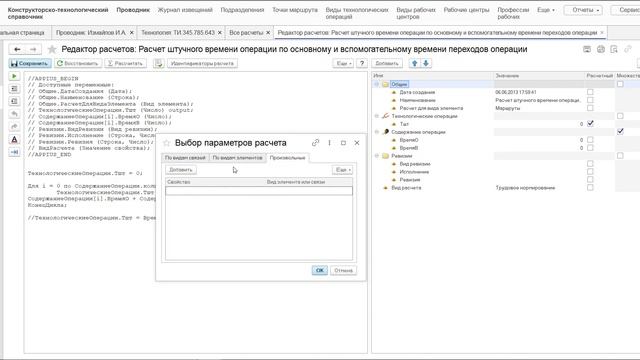This screenshot has height=360, width=640.
Task: Move parameter down with blue down arrow
Action: 426,63
